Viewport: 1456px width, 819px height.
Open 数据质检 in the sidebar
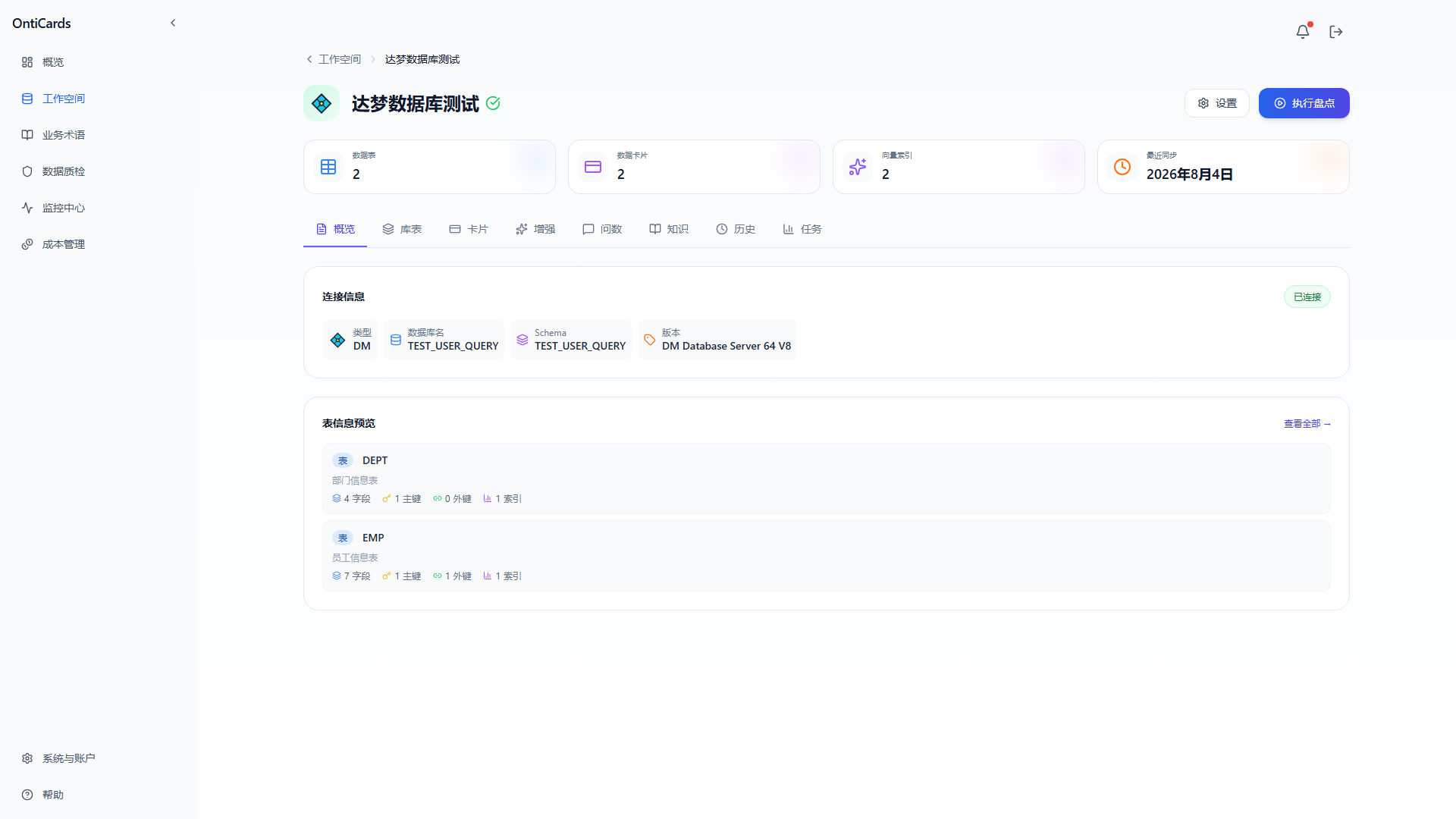[x=99, y=171]
